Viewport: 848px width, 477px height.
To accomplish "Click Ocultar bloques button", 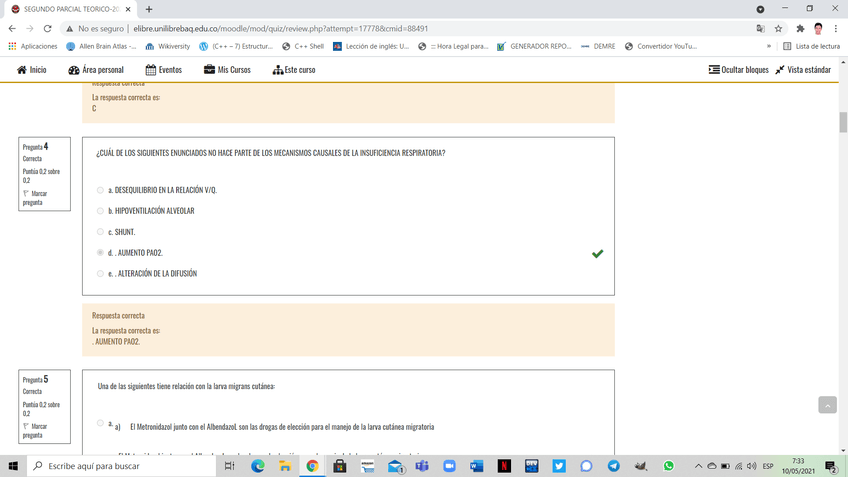I will click(738, 70).
